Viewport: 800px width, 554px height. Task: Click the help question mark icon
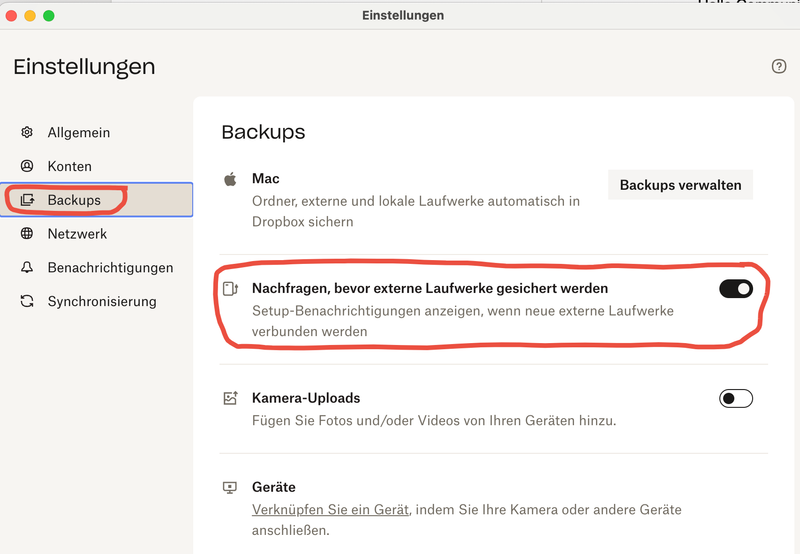[x=779, y=67]
